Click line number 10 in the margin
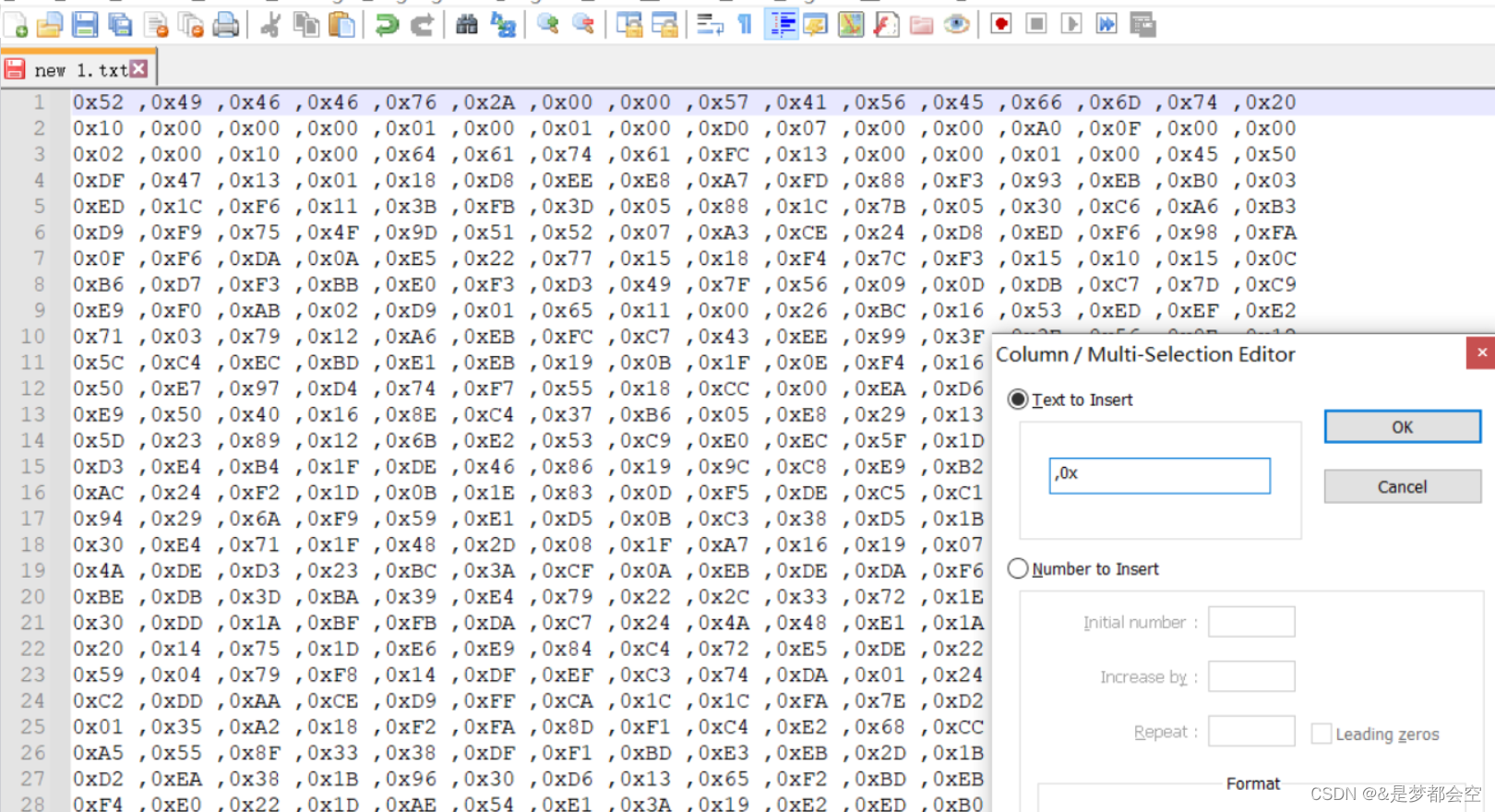Viewport: 1495px width, 812px height. (x=33, y=337)
